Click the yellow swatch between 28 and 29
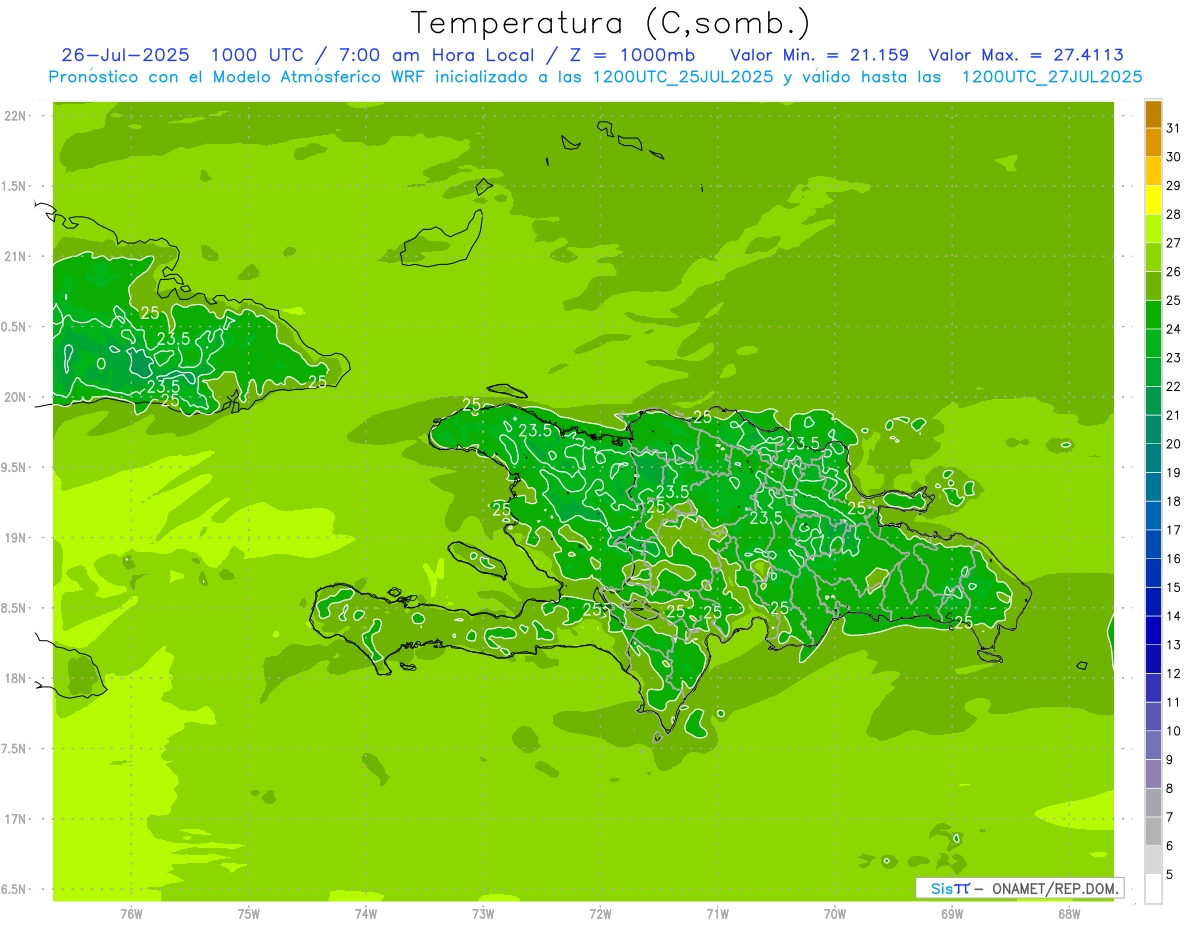The height and width of the screenshot is (927, 1200). (x=1153, y=200)
